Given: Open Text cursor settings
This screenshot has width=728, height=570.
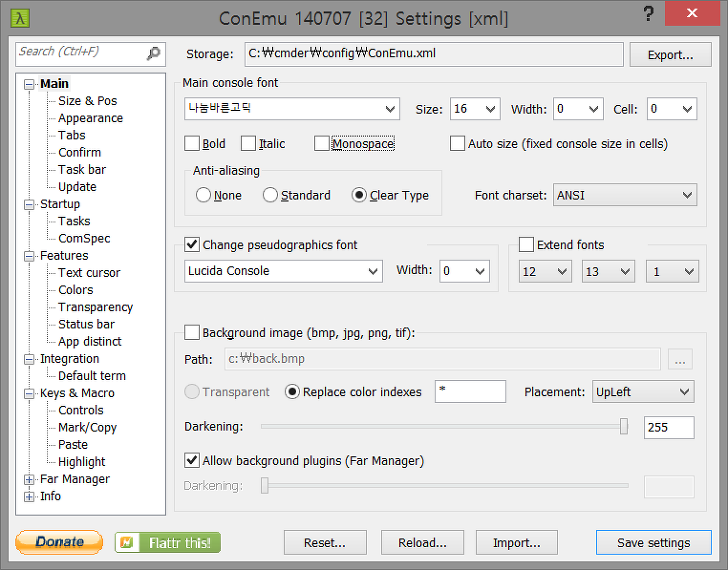Looking at the screenshot, I should tap(89, 272).
